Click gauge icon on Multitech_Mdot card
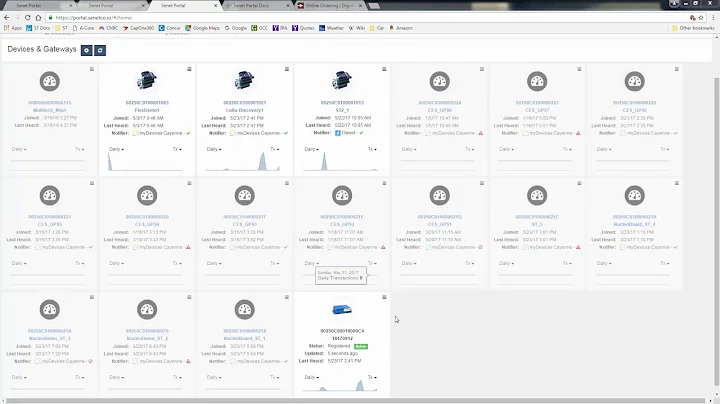This screenshot has height=404, width=720. [x=50, y=81]
